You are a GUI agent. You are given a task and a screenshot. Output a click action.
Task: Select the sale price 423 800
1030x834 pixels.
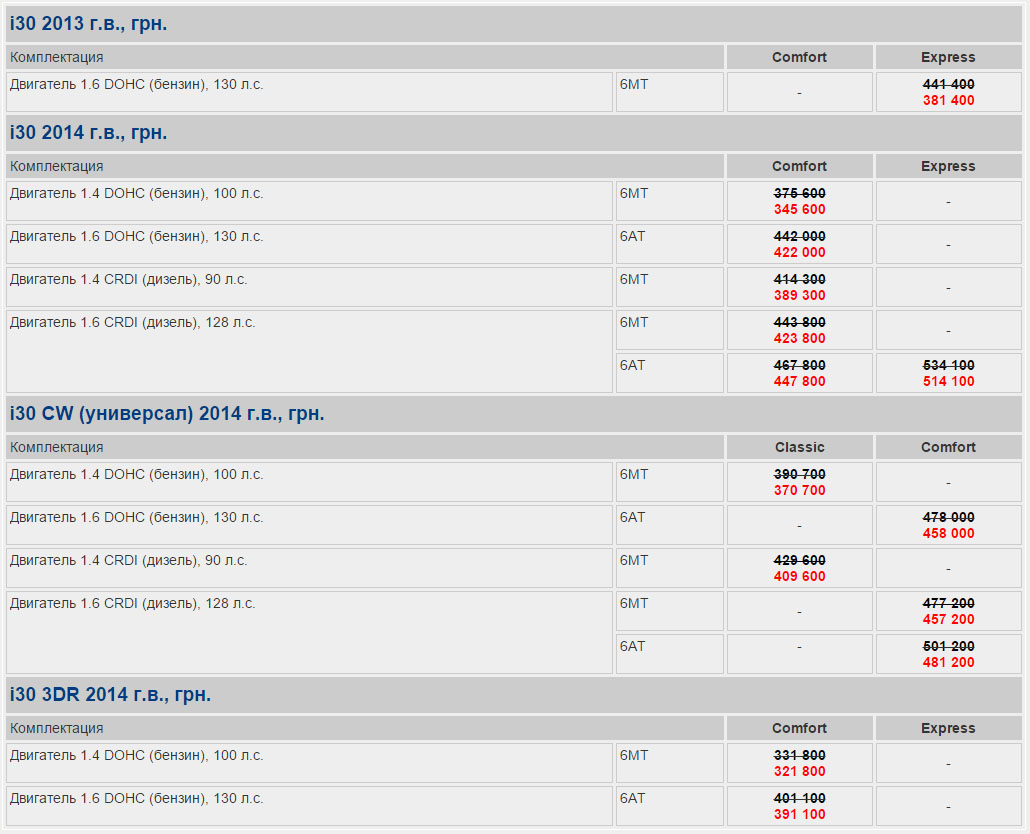(799, 339)
